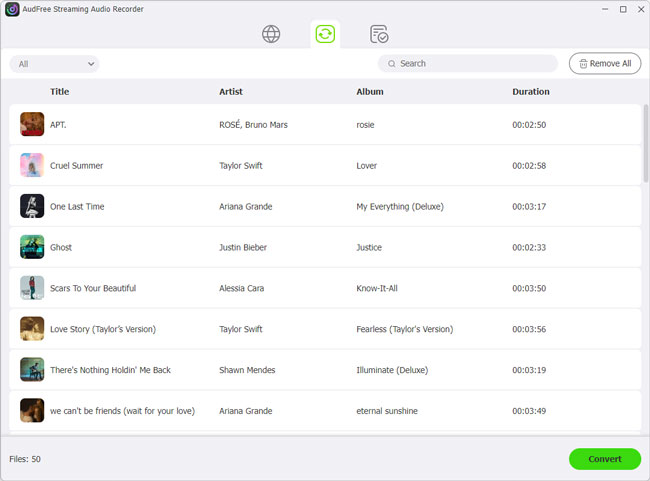Maximize the AudFree window
Viewport: 650px width, 481px height.
click(623, 9)
